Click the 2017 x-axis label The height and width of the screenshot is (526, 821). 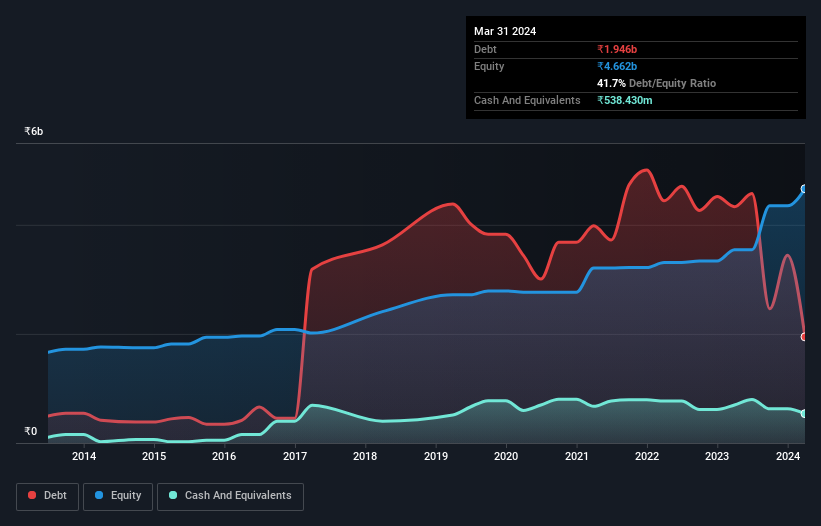[x=295, y=456]
